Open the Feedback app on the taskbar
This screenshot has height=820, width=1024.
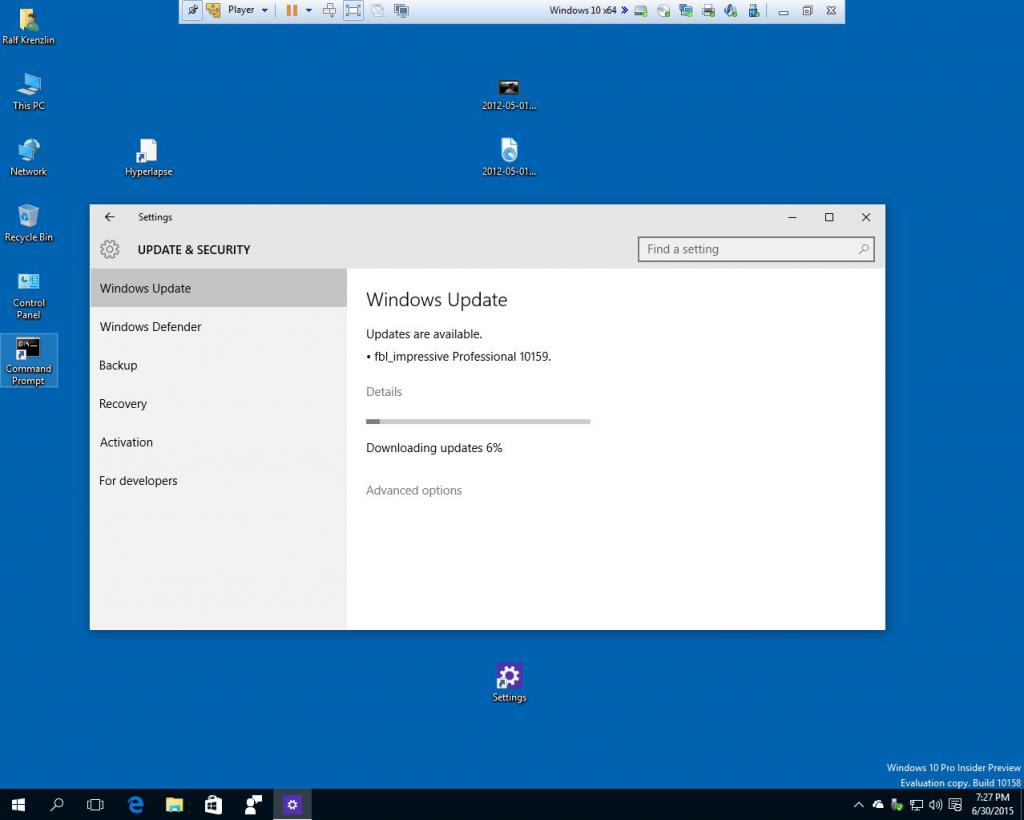click(x=253, y=804)
